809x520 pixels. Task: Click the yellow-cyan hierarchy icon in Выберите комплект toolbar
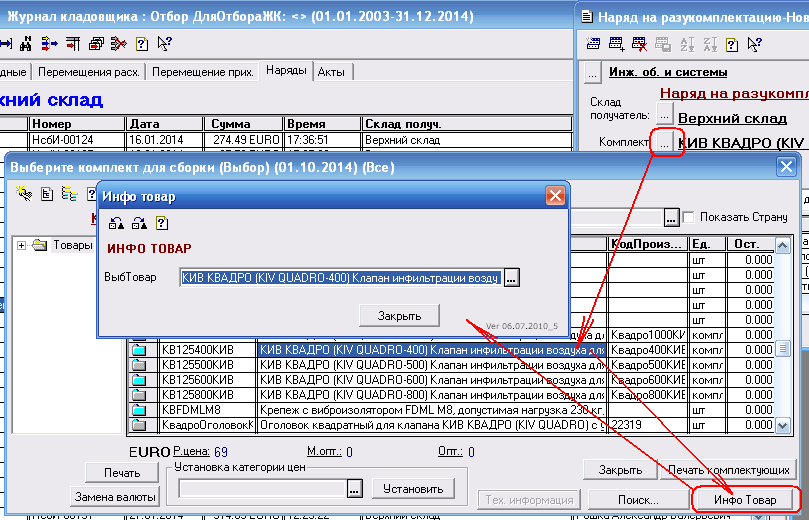(69, 194)
